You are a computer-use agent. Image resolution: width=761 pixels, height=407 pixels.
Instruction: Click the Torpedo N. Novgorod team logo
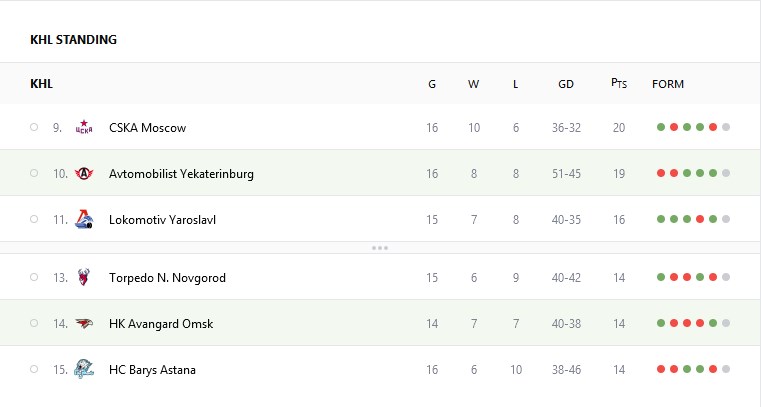pos(84,277)
